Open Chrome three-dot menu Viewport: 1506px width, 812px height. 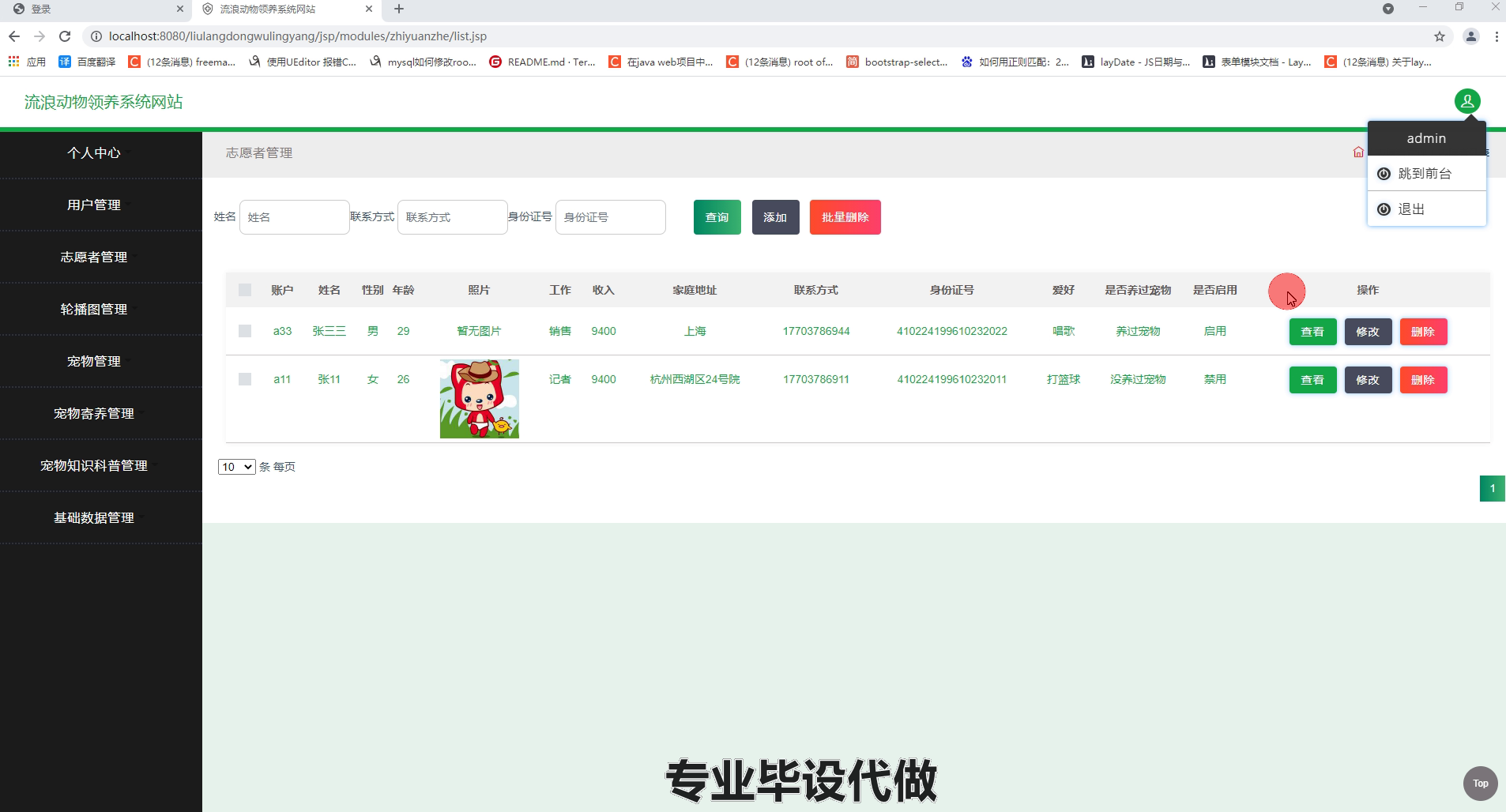pyautogui.click(x=1497, y=36)
